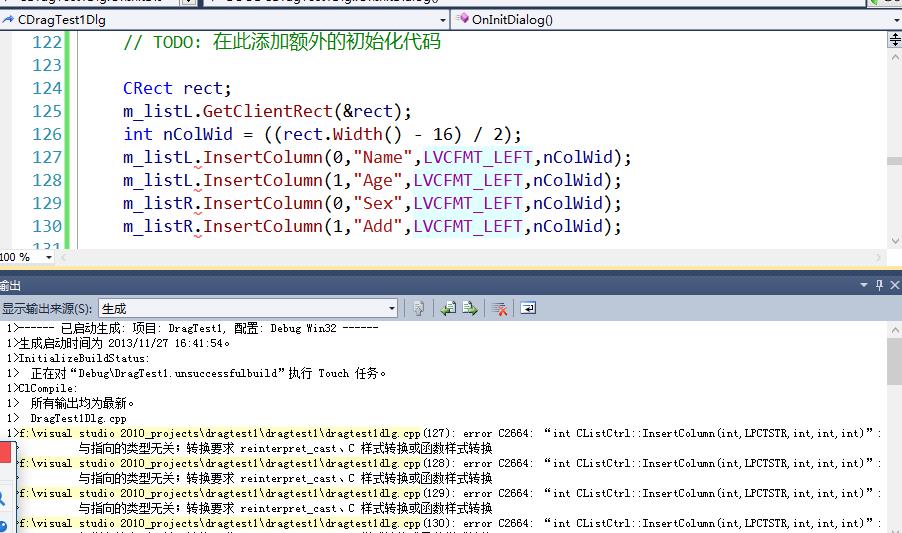This screenshot has height=533, width=902.
Task: Click the OnInitDialog() function icon
Action: click(x=462, y=19)
